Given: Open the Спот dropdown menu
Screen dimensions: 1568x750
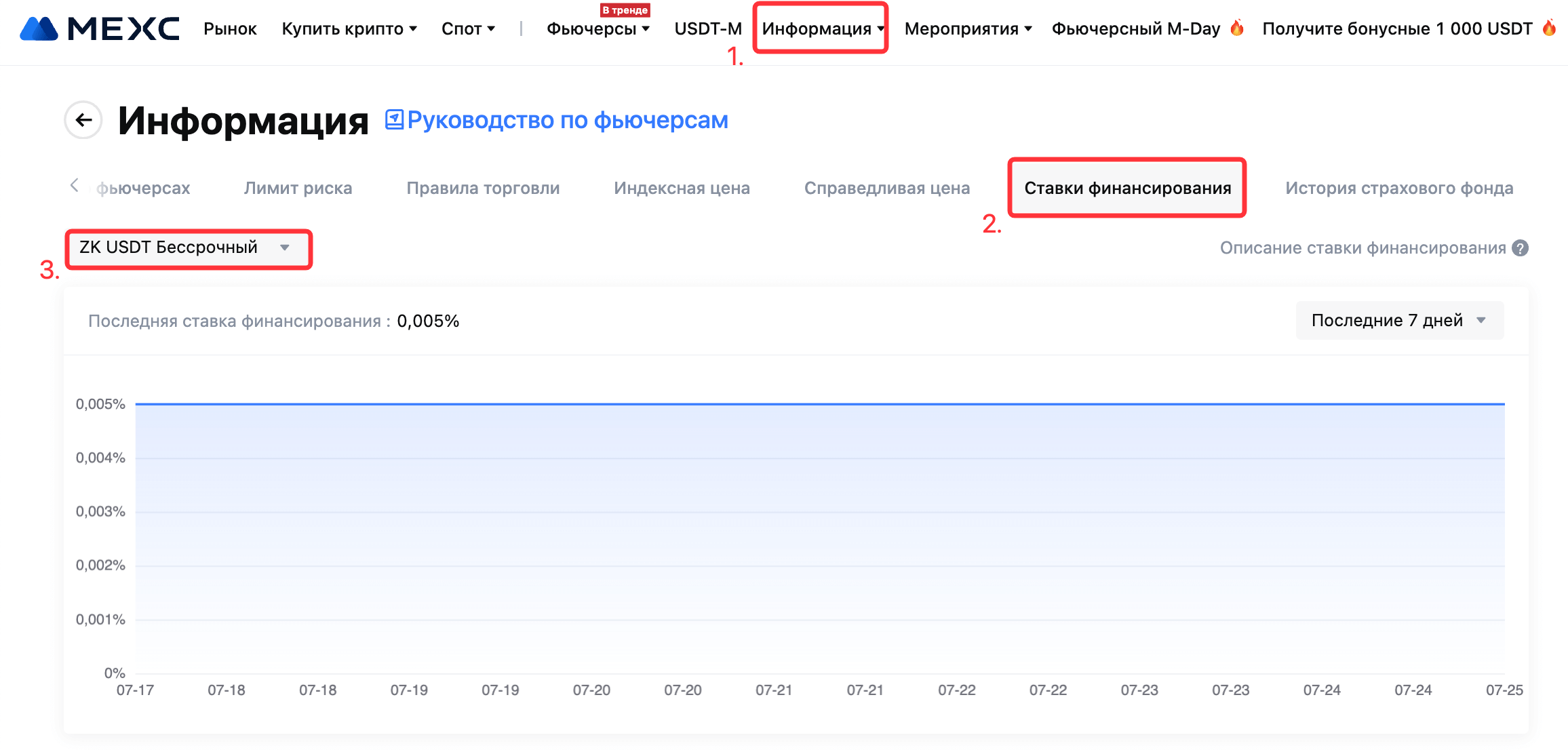Looking at the screenshot, I should point(468,28).
